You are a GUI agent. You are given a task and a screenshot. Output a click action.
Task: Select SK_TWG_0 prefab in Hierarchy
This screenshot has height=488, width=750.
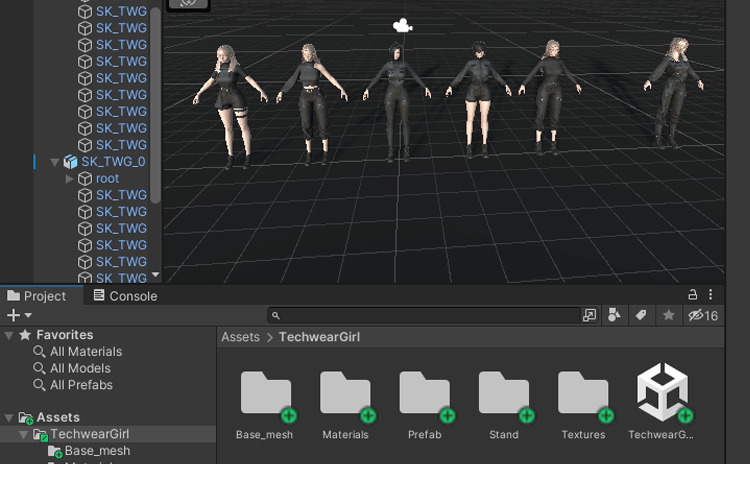pyautogui.click(x=113, y=162)
